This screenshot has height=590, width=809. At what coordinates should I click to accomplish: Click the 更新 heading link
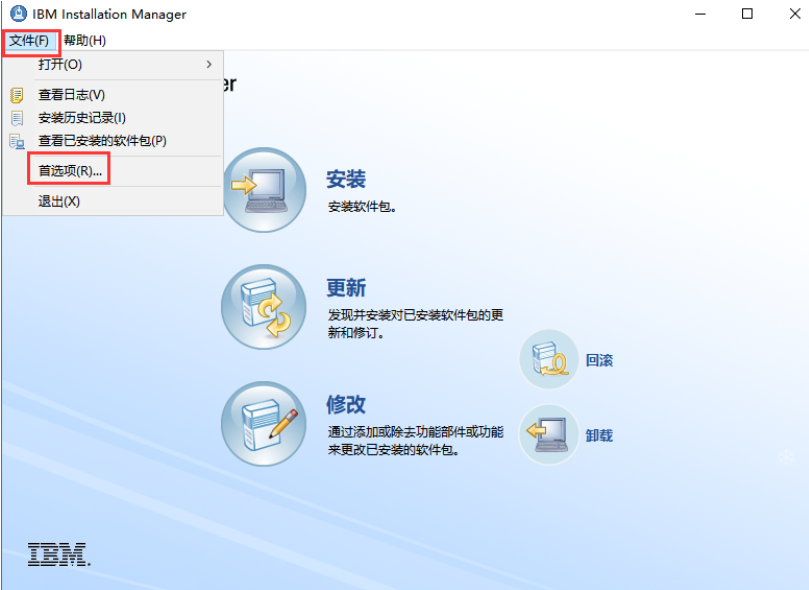346,288
